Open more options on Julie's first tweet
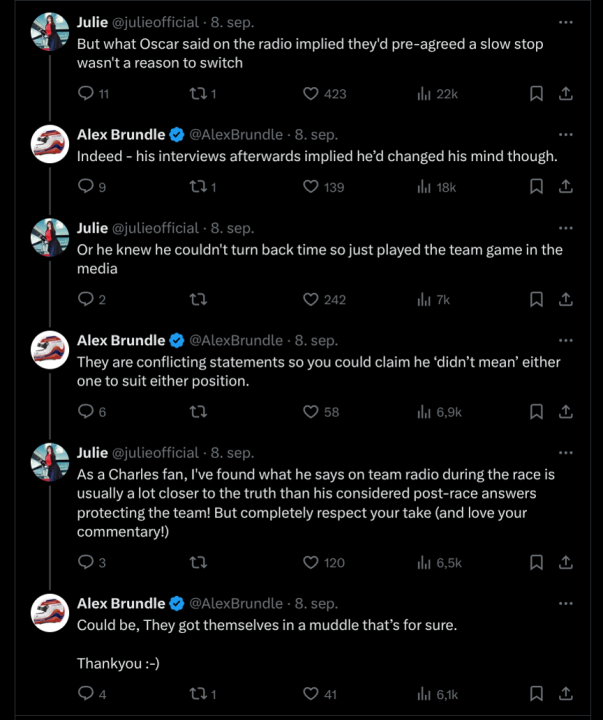The width and height of the screenshot is (603, 720). pyautogui.click(x=566, y=21)
